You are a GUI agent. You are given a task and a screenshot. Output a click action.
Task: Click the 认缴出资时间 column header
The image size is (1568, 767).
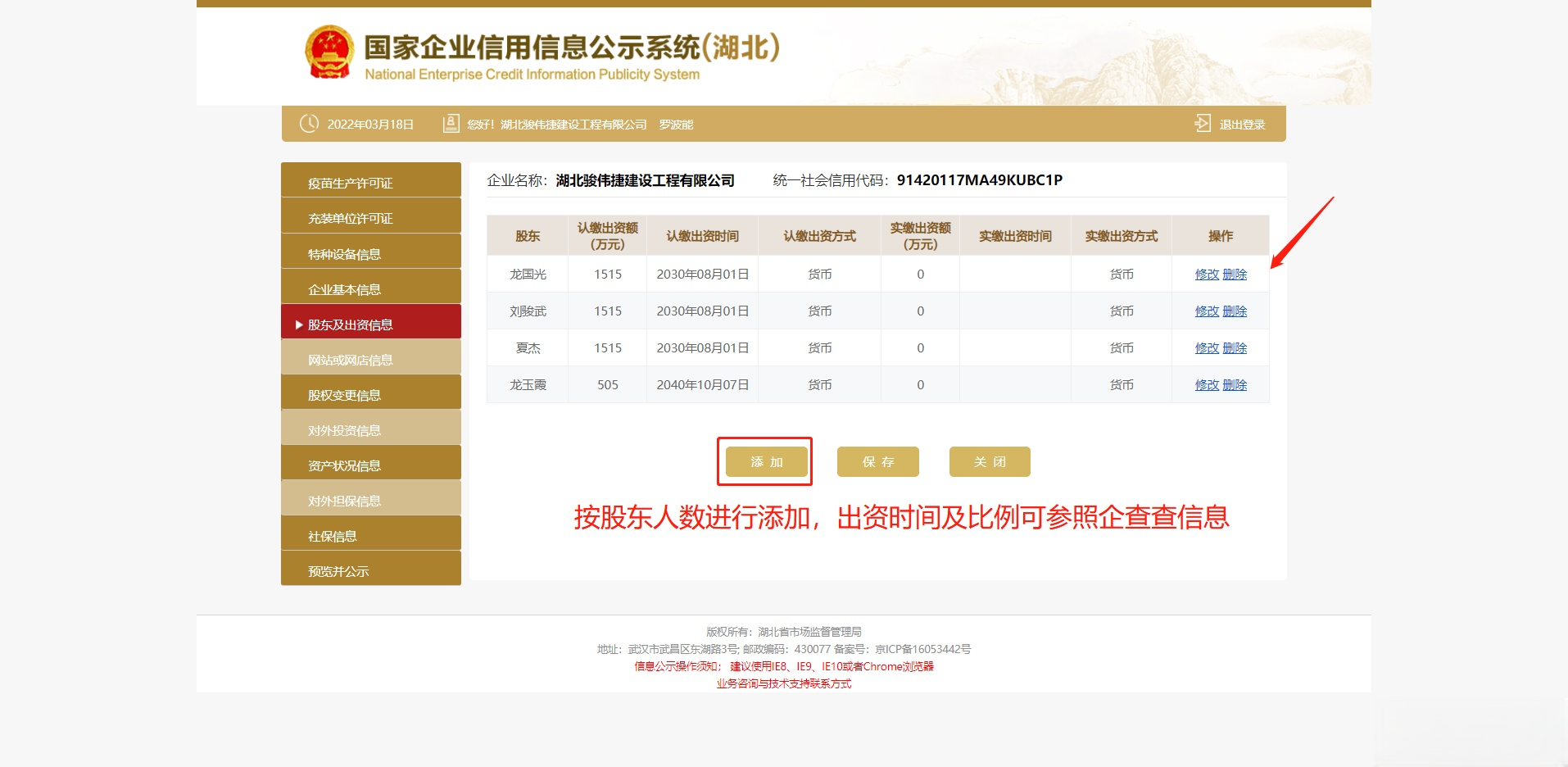(702, 236)
